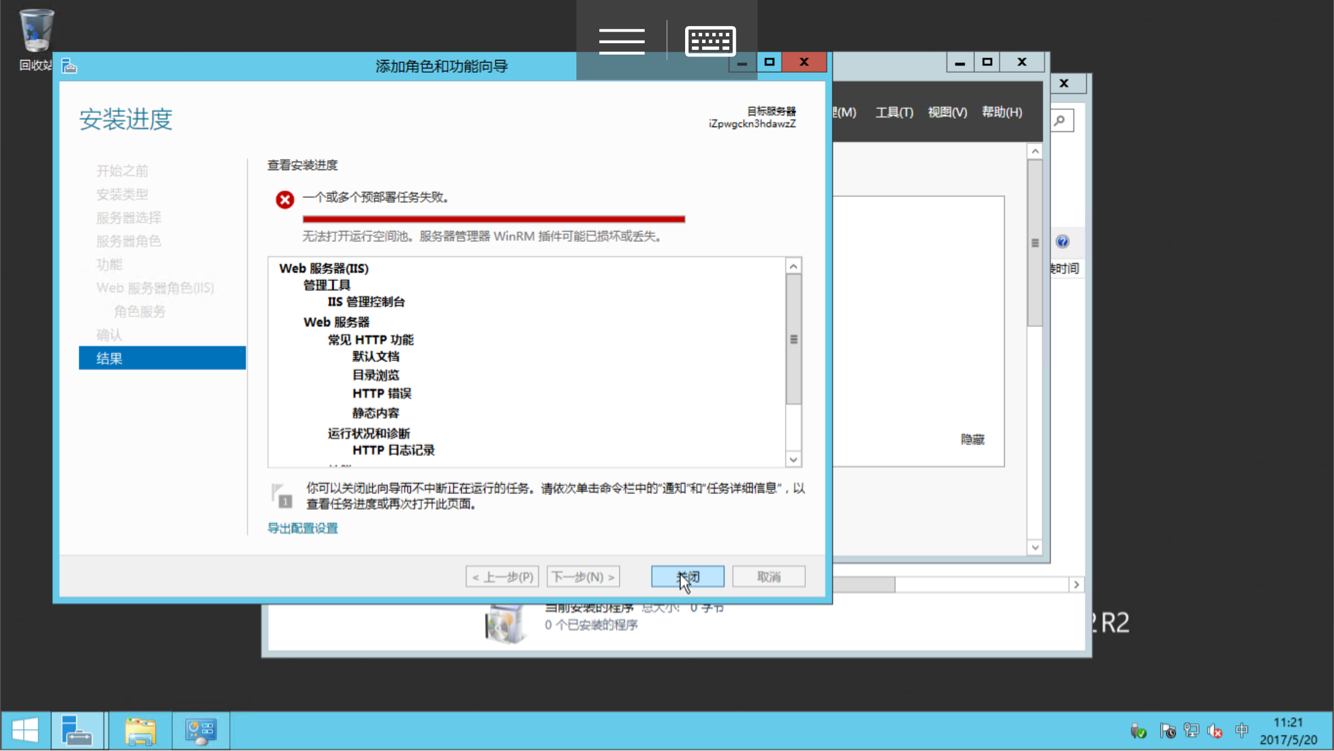
Task: Click the < 上一步(P) button
Action: click(502, 577)
